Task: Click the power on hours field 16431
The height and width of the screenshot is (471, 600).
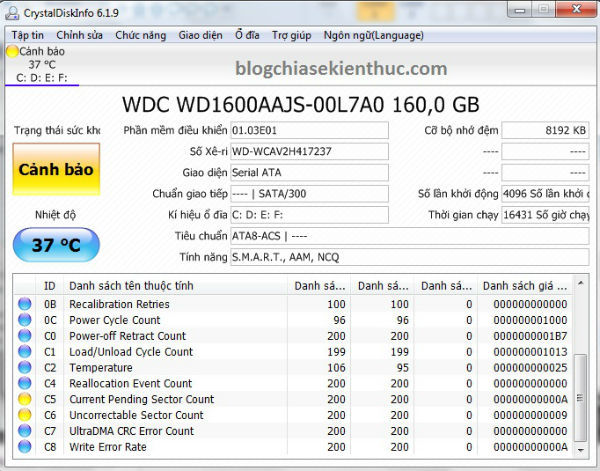Action: (545, 215)
